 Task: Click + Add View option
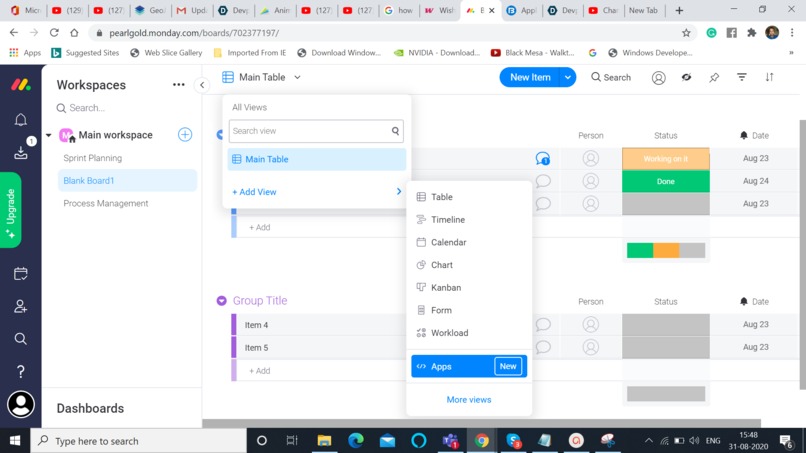(254, 192)
